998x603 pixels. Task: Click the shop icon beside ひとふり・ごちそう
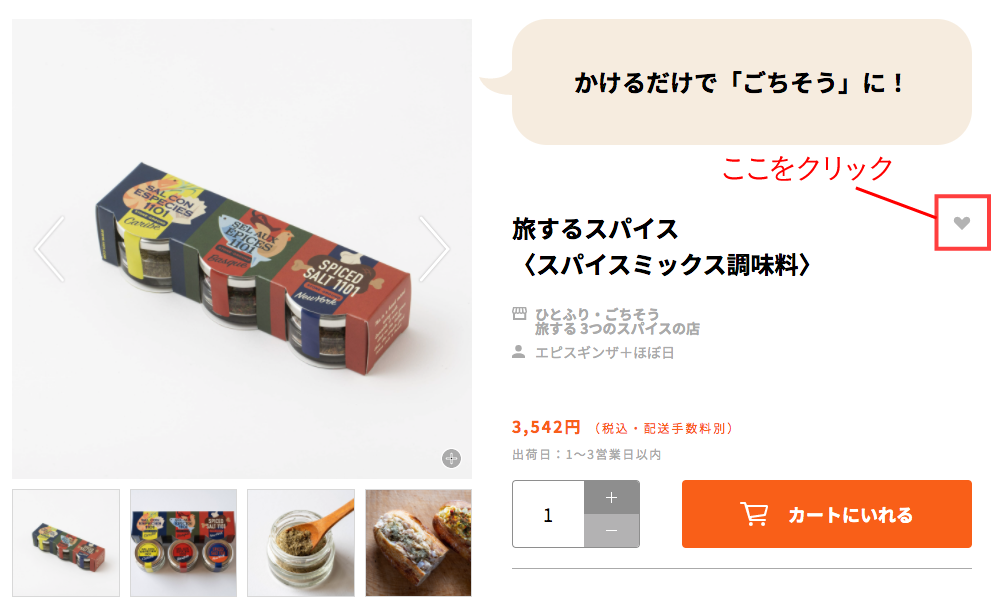(519, 313)
